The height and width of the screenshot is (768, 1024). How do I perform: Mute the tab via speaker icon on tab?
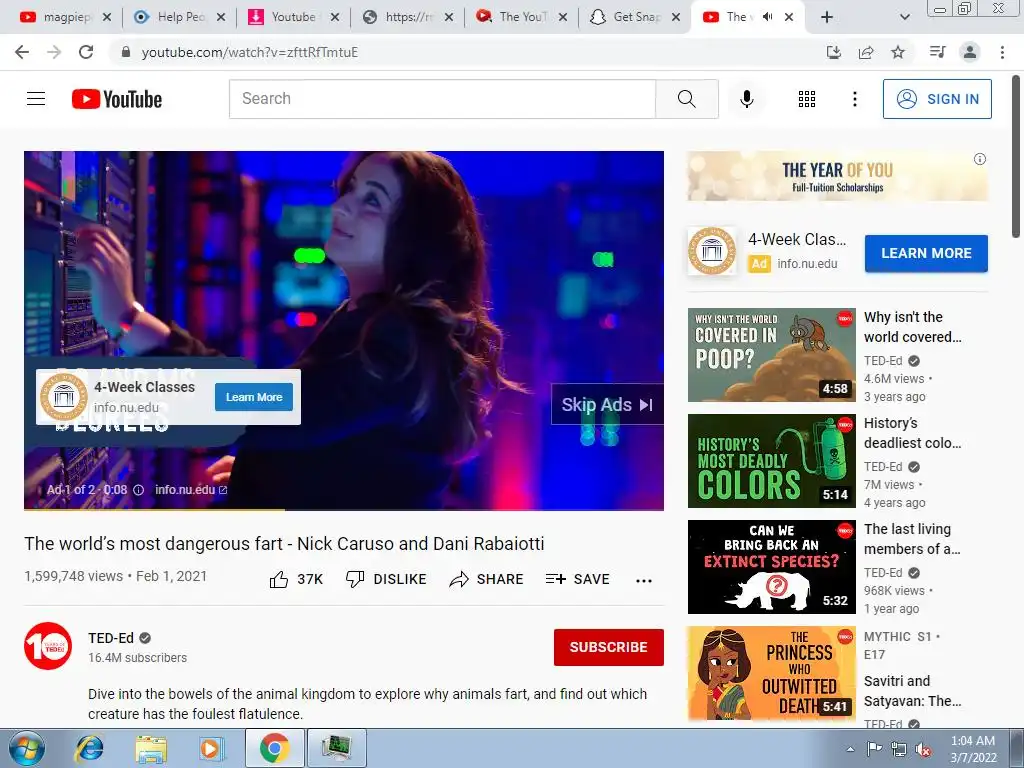coord(767,17)
